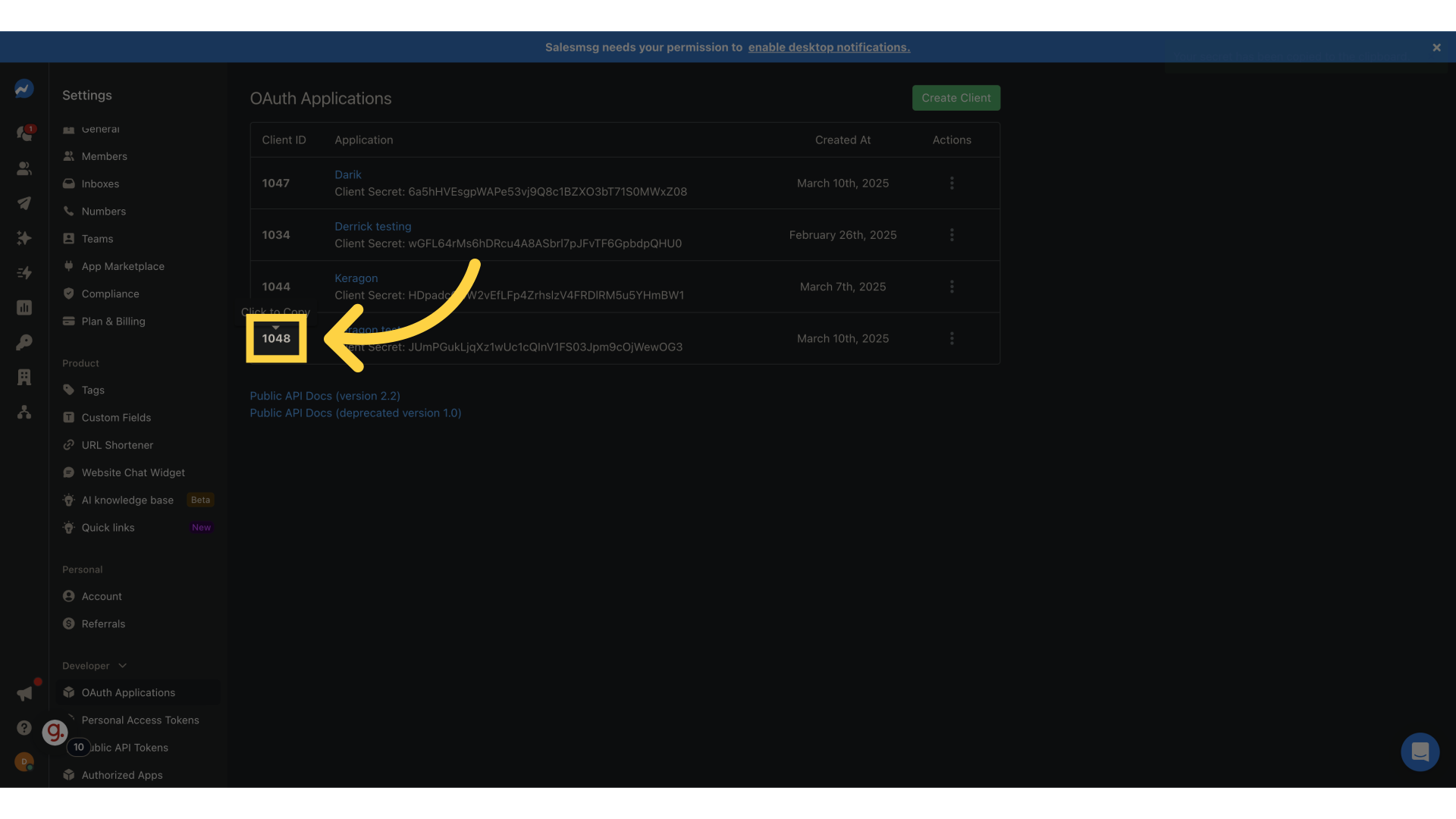Open the conversations icon with red badge
This screenshot has height=819, width=1456.
point(25,133)
